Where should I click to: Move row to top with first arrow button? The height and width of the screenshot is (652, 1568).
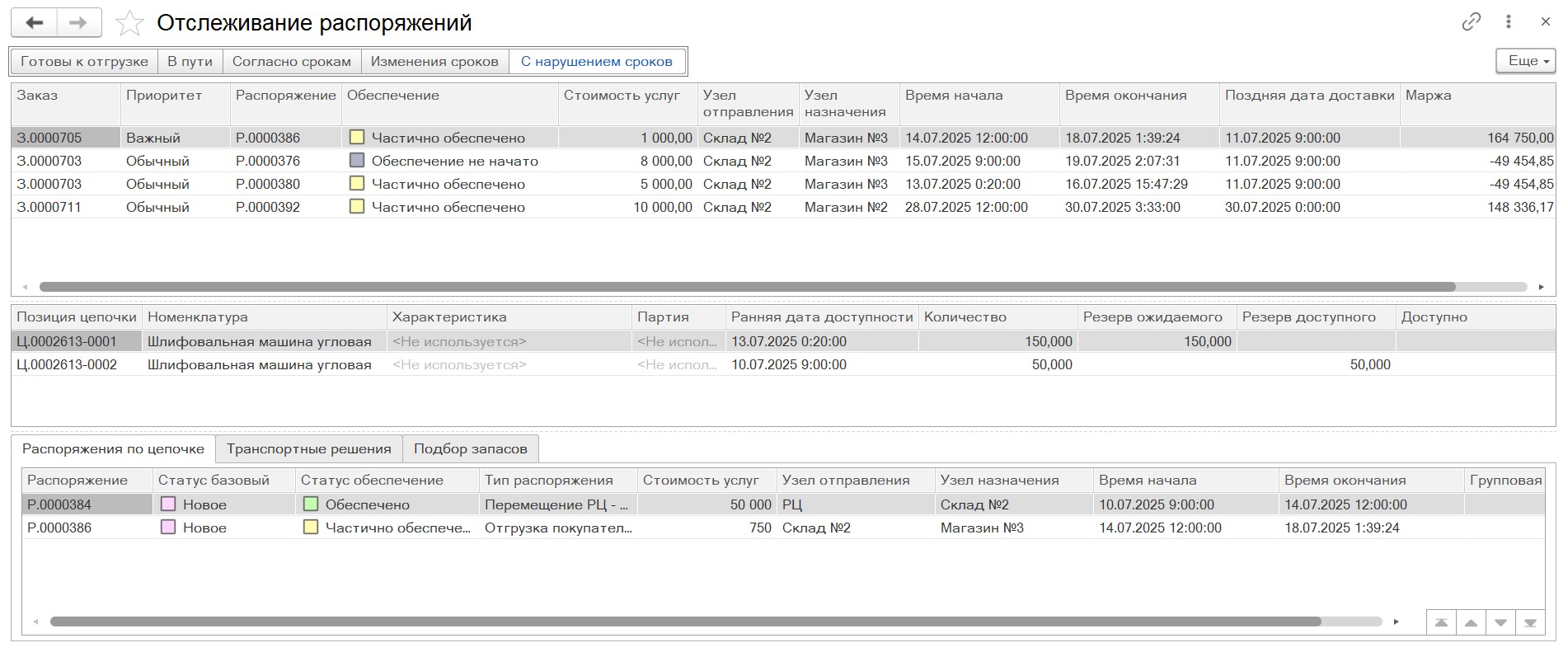click(1441, 623)
